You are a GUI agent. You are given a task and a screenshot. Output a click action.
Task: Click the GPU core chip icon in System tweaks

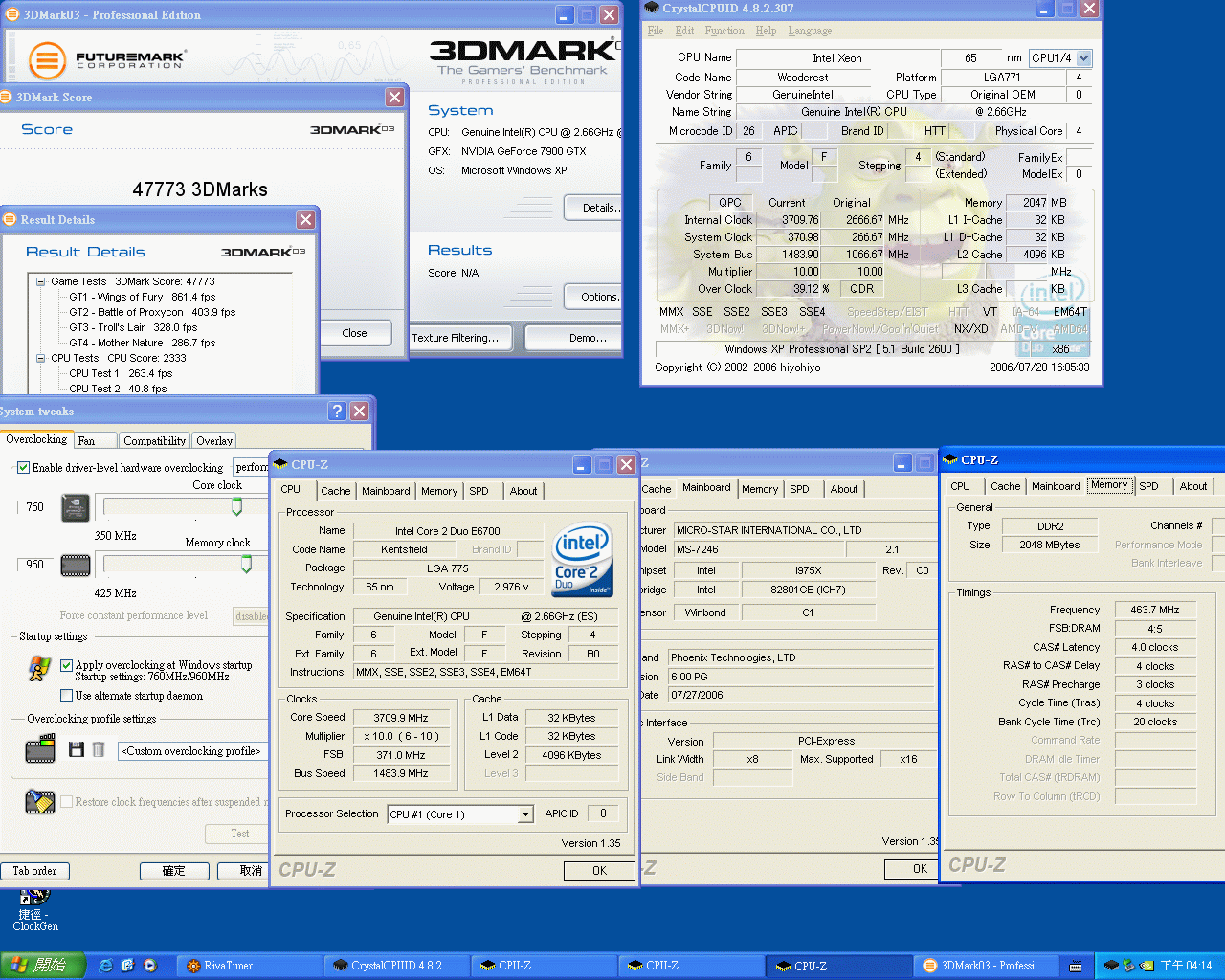[76, 507]
